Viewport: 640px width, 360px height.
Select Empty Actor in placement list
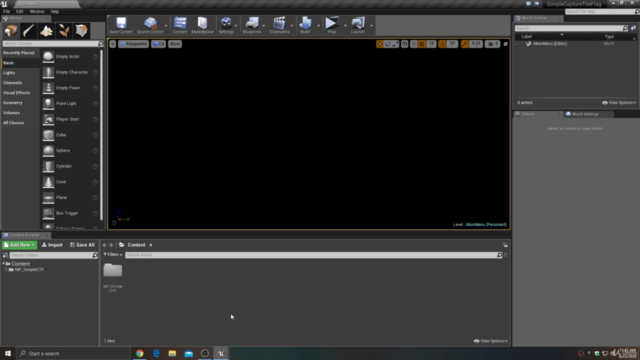[x=70, y=56]
